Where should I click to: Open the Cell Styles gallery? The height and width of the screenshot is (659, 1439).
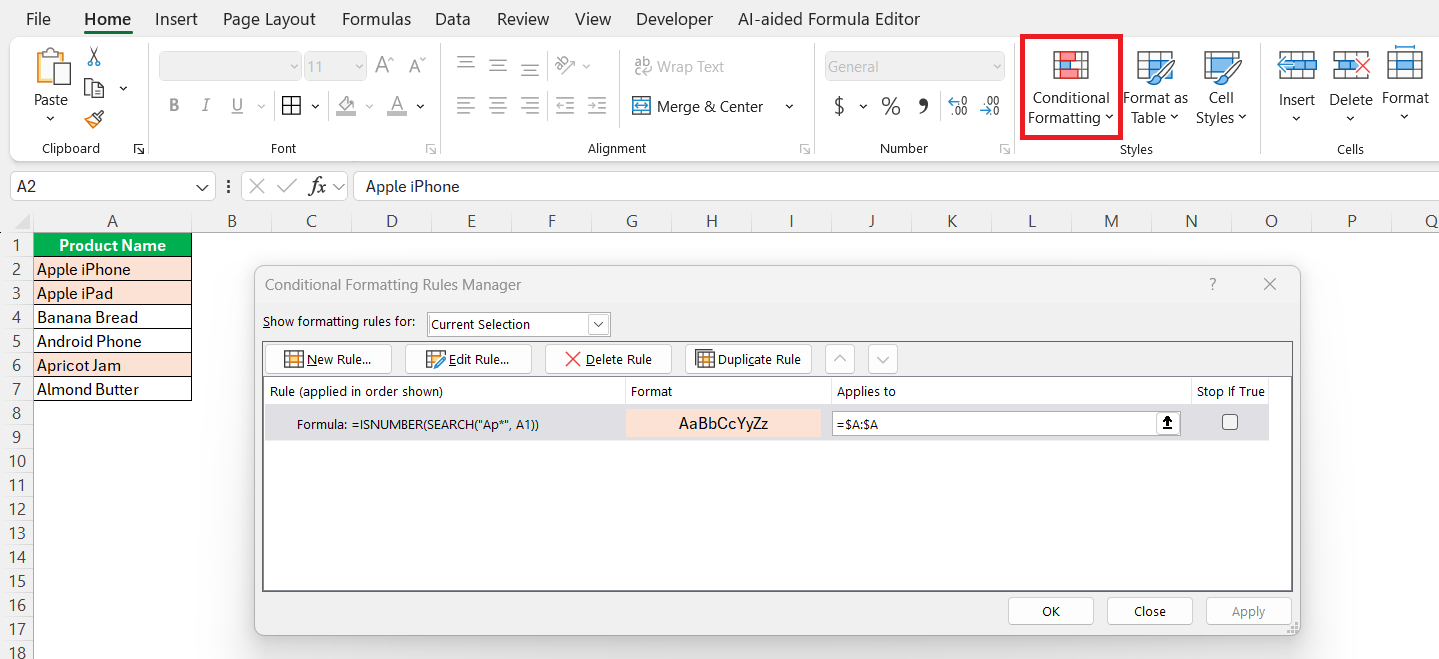1221,88
